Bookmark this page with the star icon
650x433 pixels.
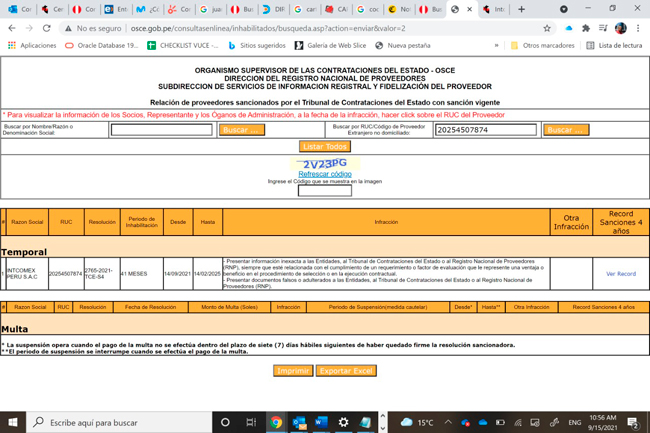pos(547,28)
